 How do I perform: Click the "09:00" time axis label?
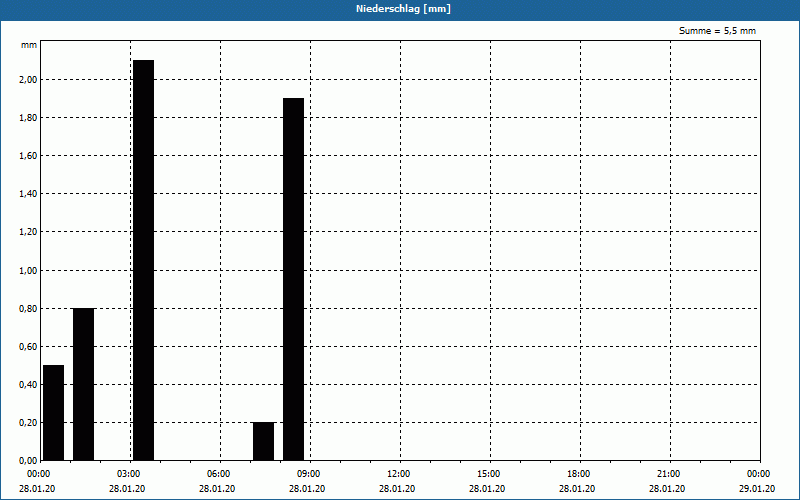[309, 474]
